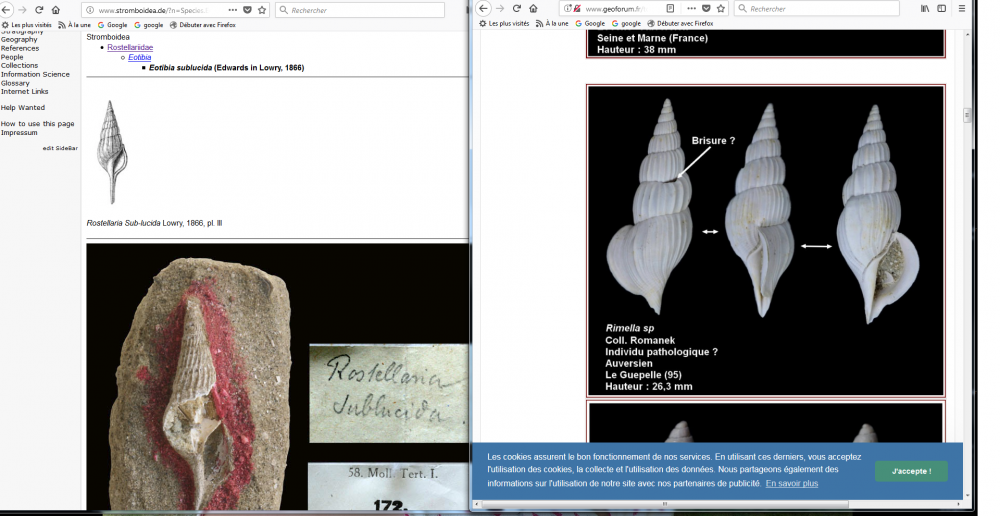Screen dimensions: 1000x516
Task: Open the Firefox library icon
Action: (925, 9)
